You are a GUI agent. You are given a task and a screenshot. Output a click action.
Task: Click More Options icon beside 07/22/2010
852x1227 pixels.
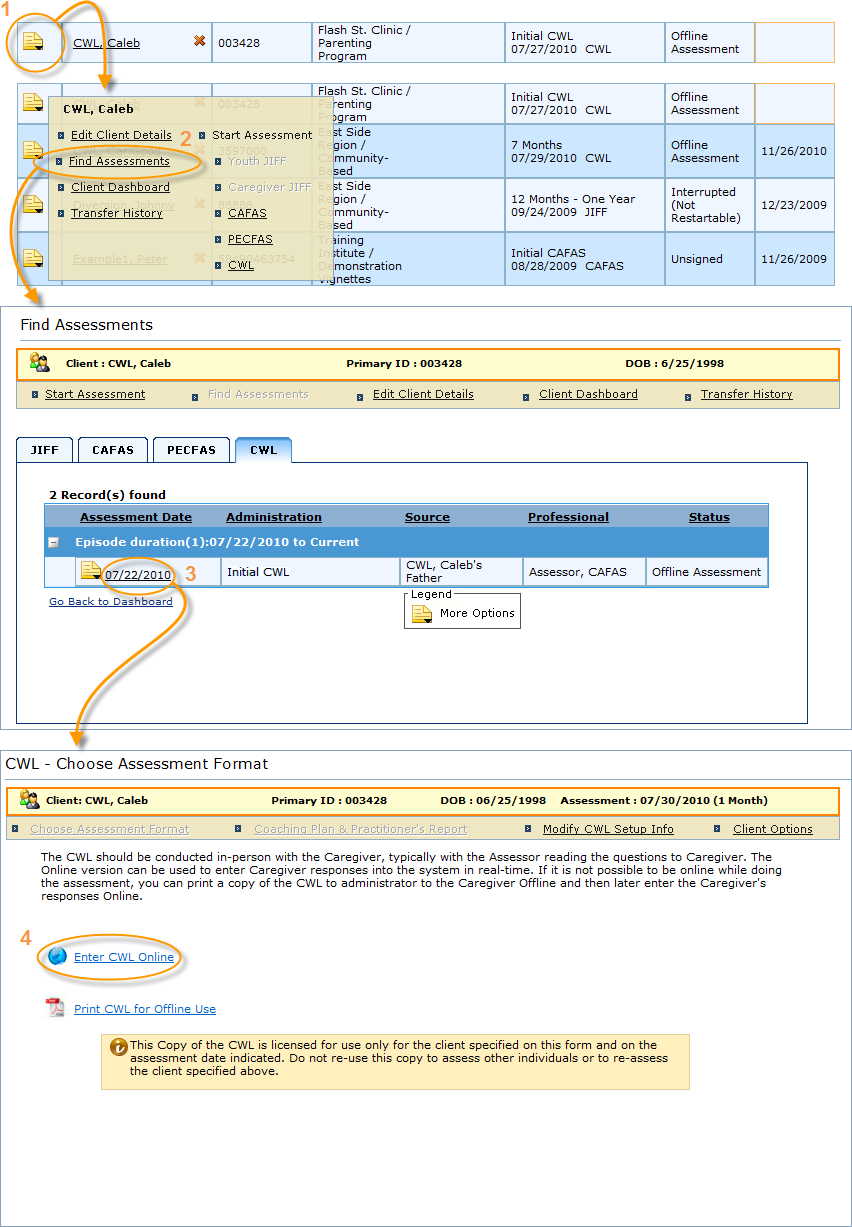[91, 571]
